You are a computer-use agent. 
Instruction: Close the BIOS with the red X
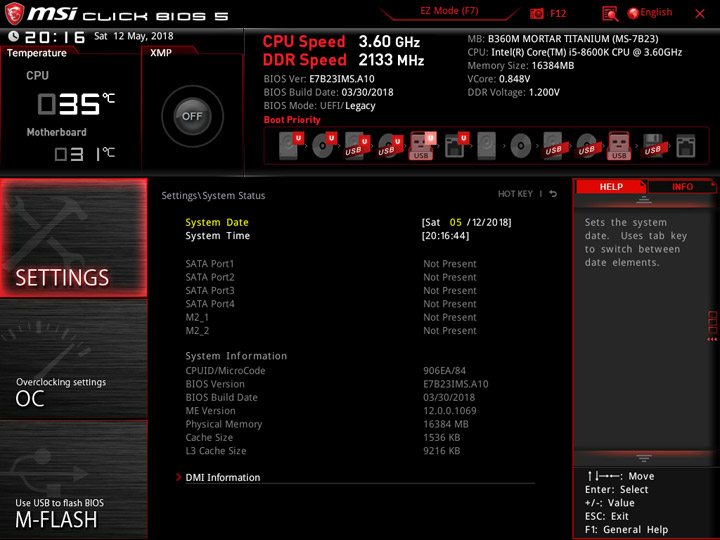tap(700, 14)
